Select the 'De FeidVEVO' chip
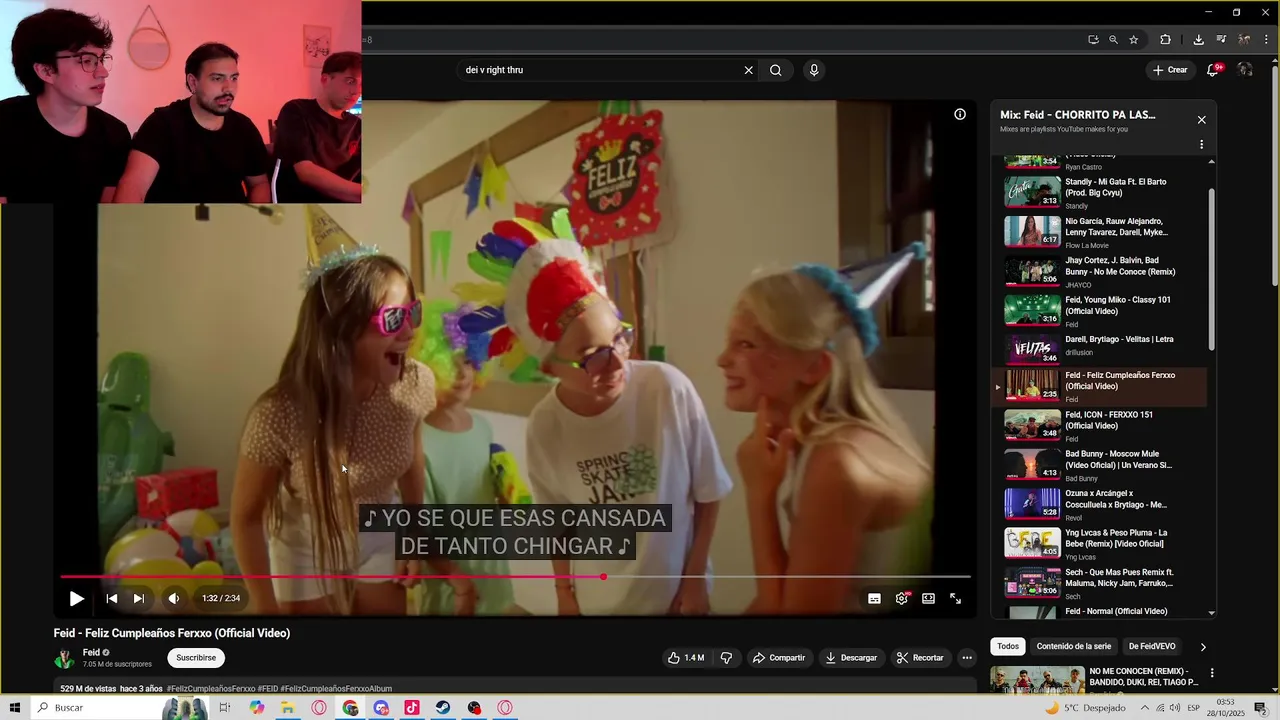This screenshot has width=1280, height=720. (x=1152, y=646)
